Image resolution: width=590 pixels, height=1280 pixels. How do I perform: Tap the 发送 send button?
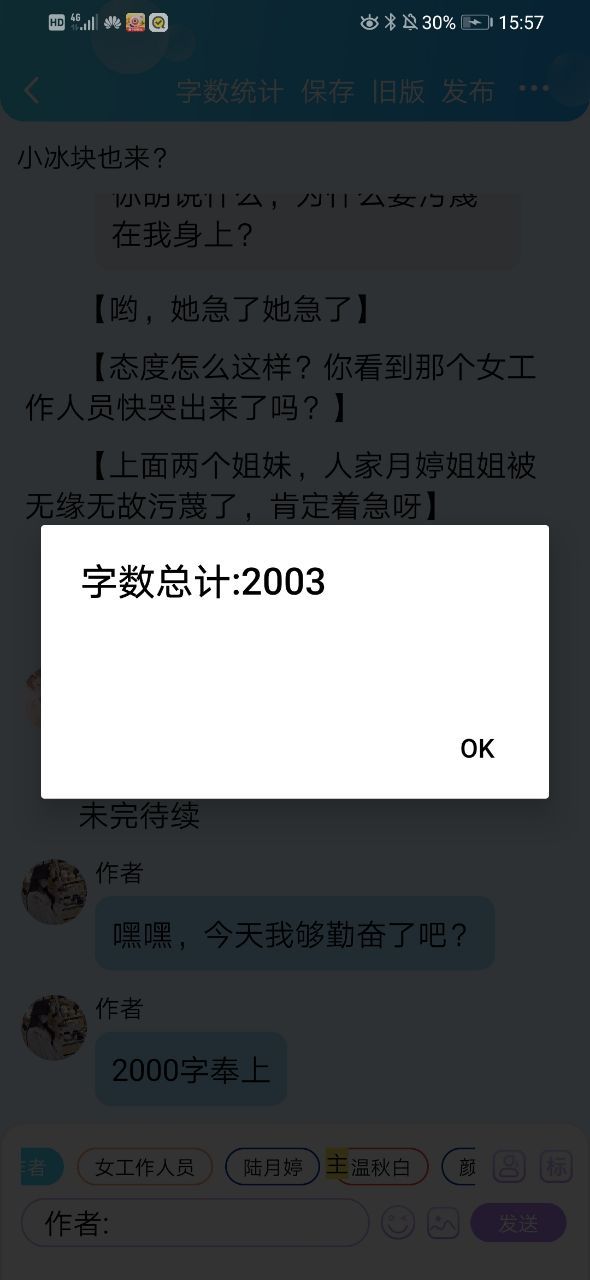coord(518,1222)
